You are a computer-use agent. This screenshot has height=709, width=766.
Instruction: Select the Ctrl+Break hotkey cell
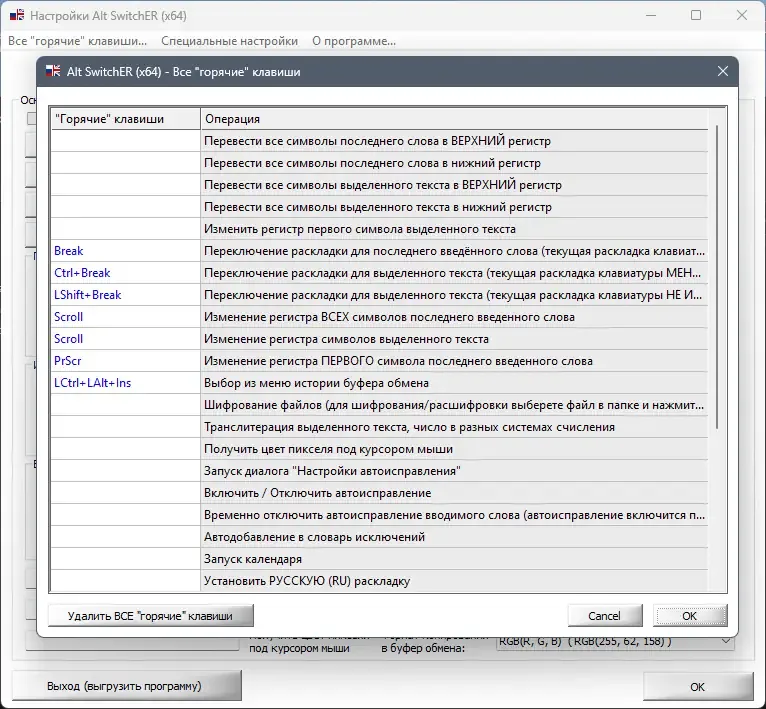click(x=126, y=273)
